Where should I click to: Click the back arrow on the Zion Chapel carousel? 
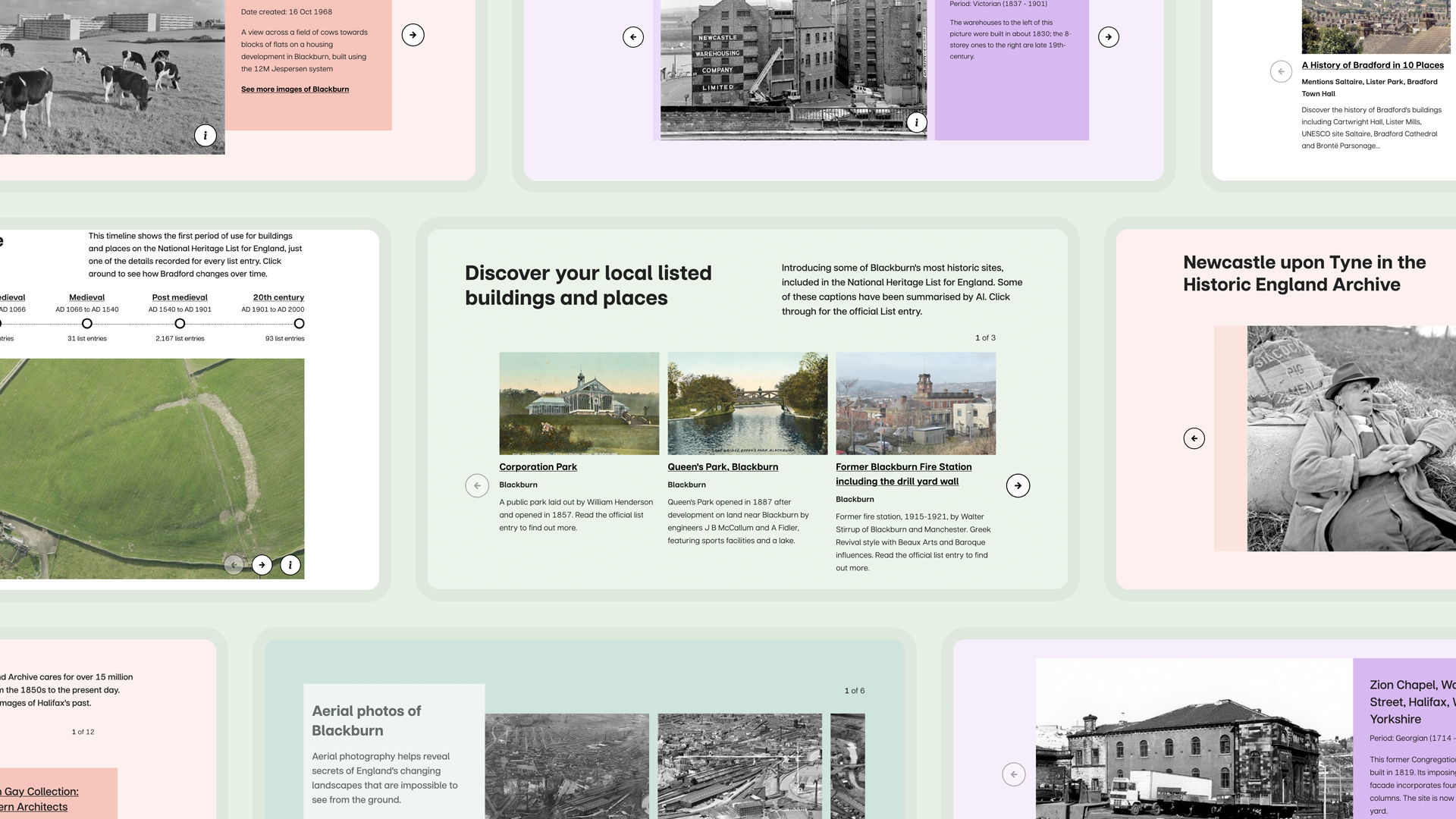pos(1013,774)
